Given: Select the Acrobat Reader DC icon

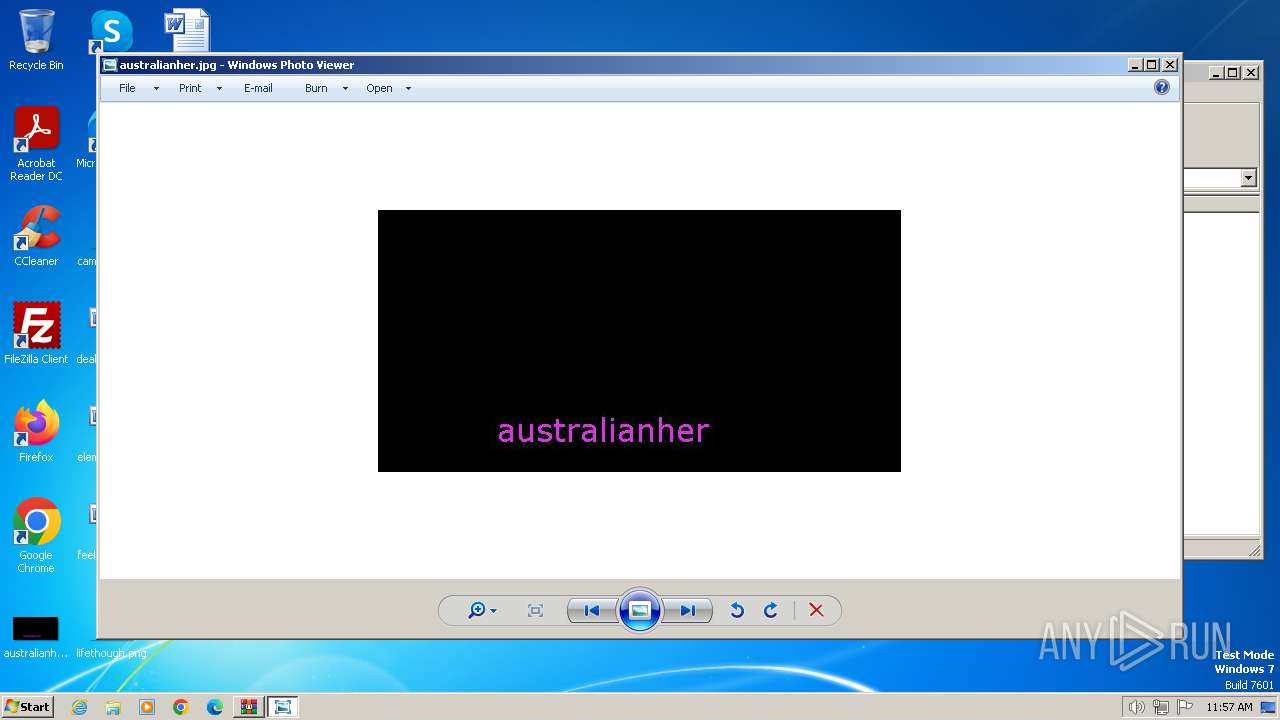Looking at the screenshot, I should click(x=36, y=143).
